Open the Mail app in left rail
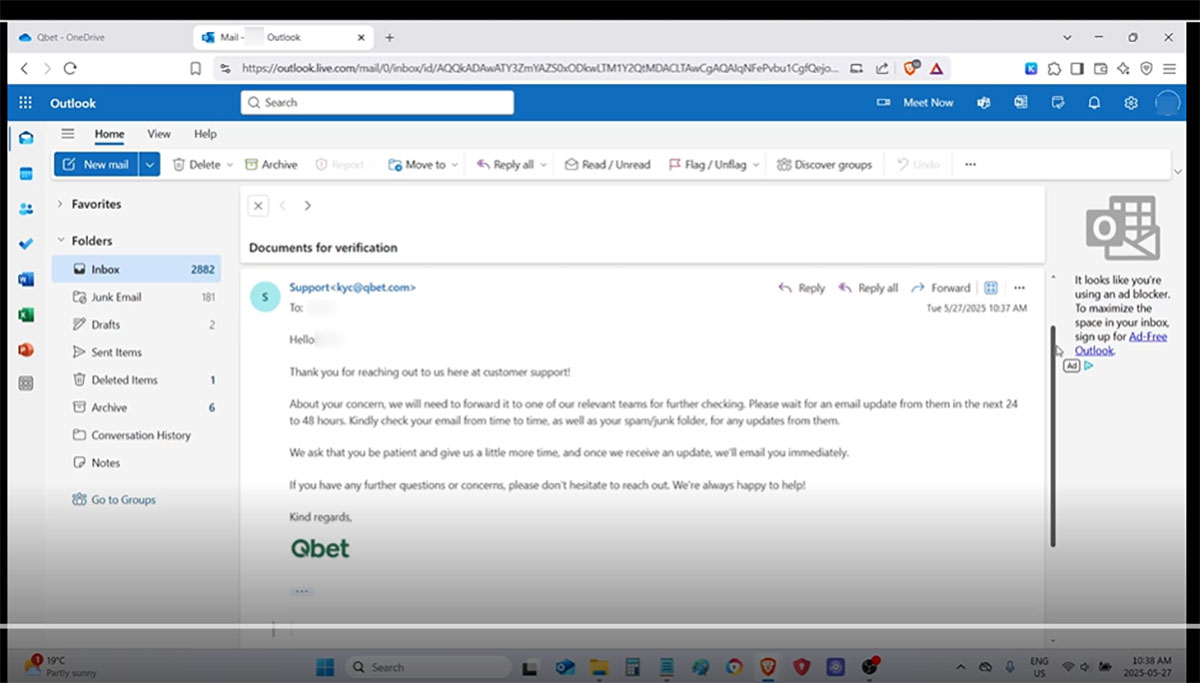This screenshot has width=1200, height=683. tap(26, 138)
